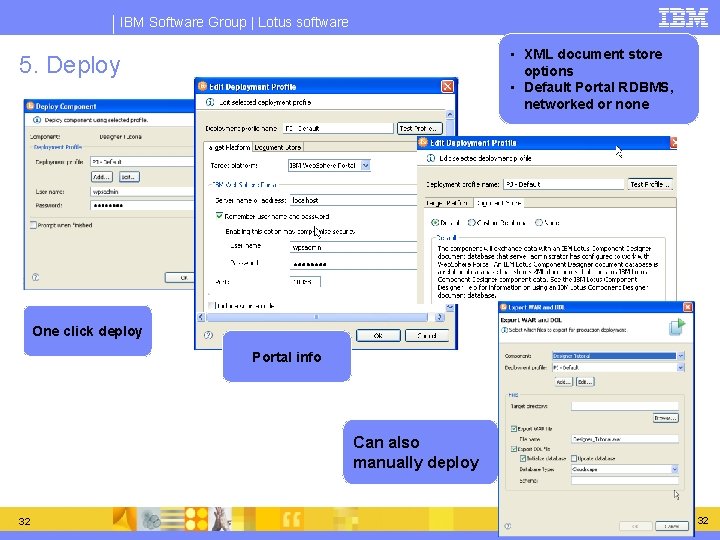Viewport: 720px width, 540px height.
Task: Click the Export WAR and DDL title bar icon
Action: point(503,307)
